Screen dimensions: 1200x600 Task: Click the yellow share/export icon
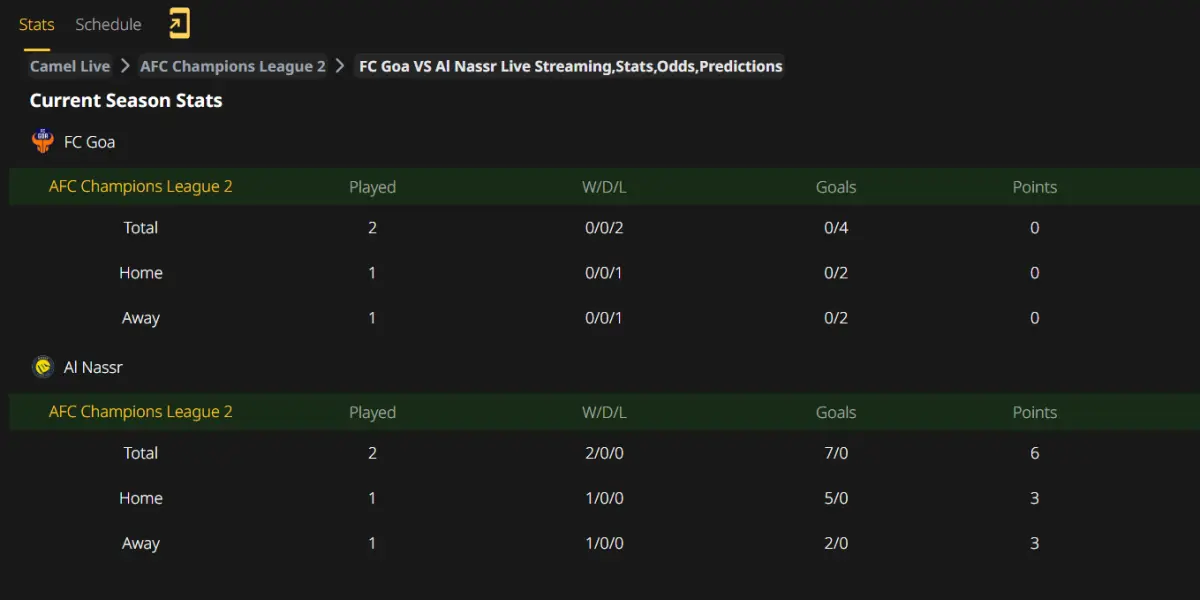pos(179,24)
